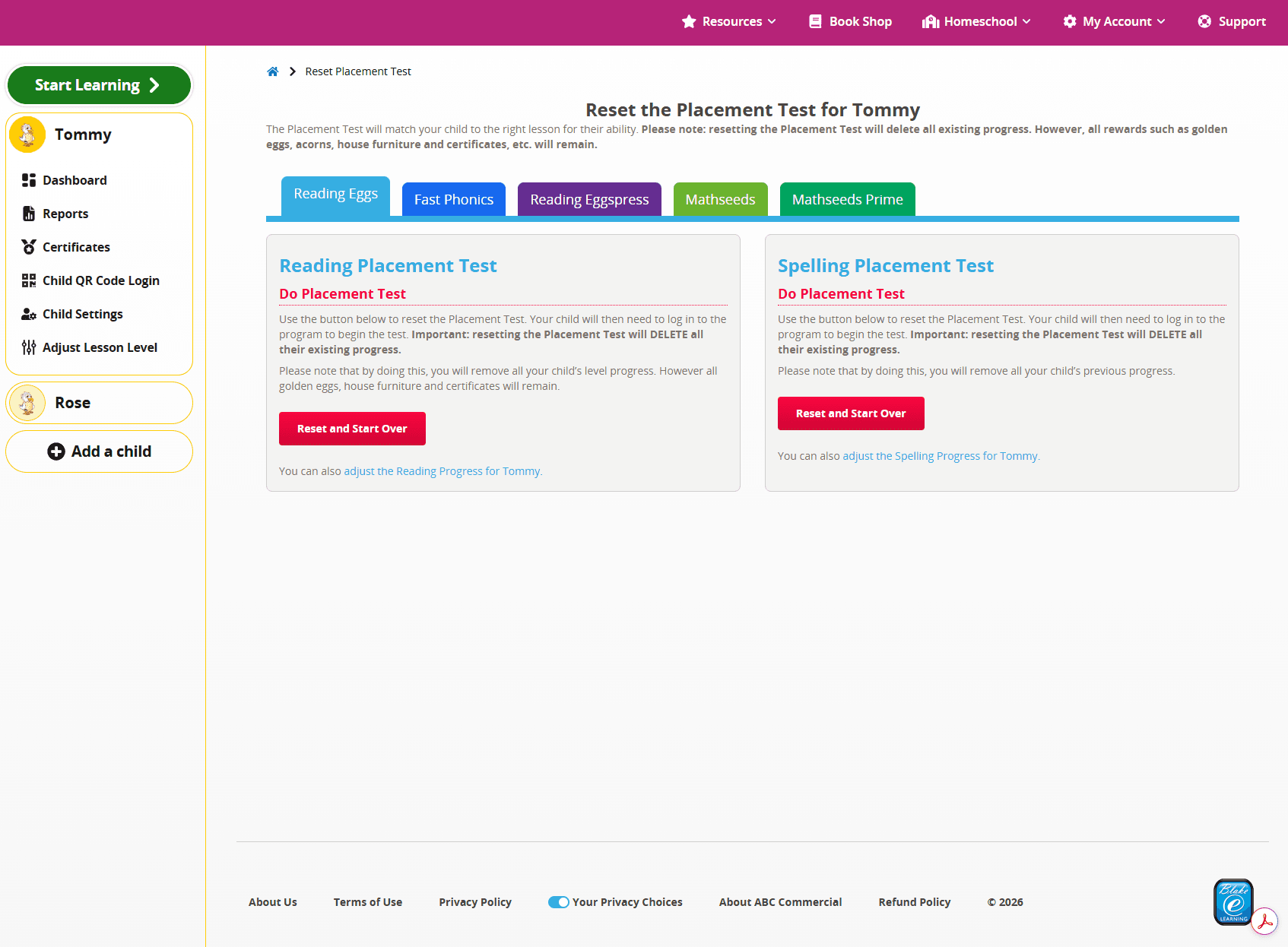The image size is (1288, 947).
Task: Expand the Homeschool dropdown chevron
Action: coord(1026,21)
